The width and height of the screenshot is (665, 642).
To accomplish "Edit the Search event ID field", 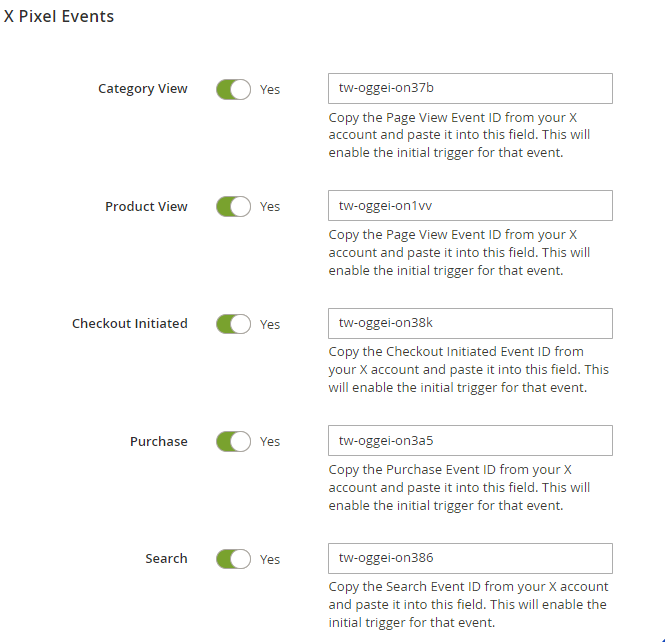I will 470,558.
